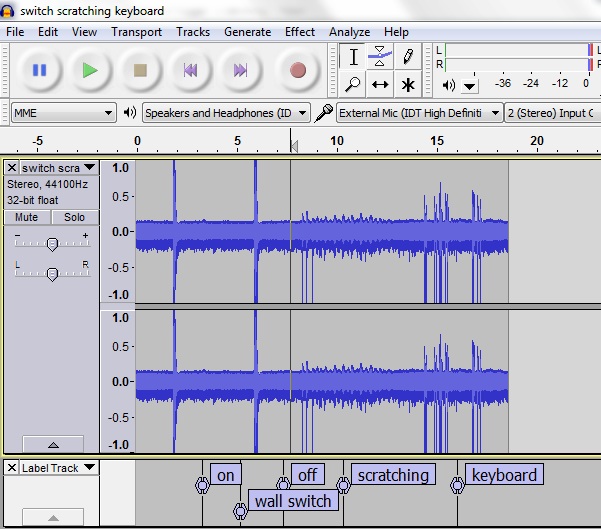Select the Draw pencil tool
This screenshot has width=601, height=529.
click(408, 57)
